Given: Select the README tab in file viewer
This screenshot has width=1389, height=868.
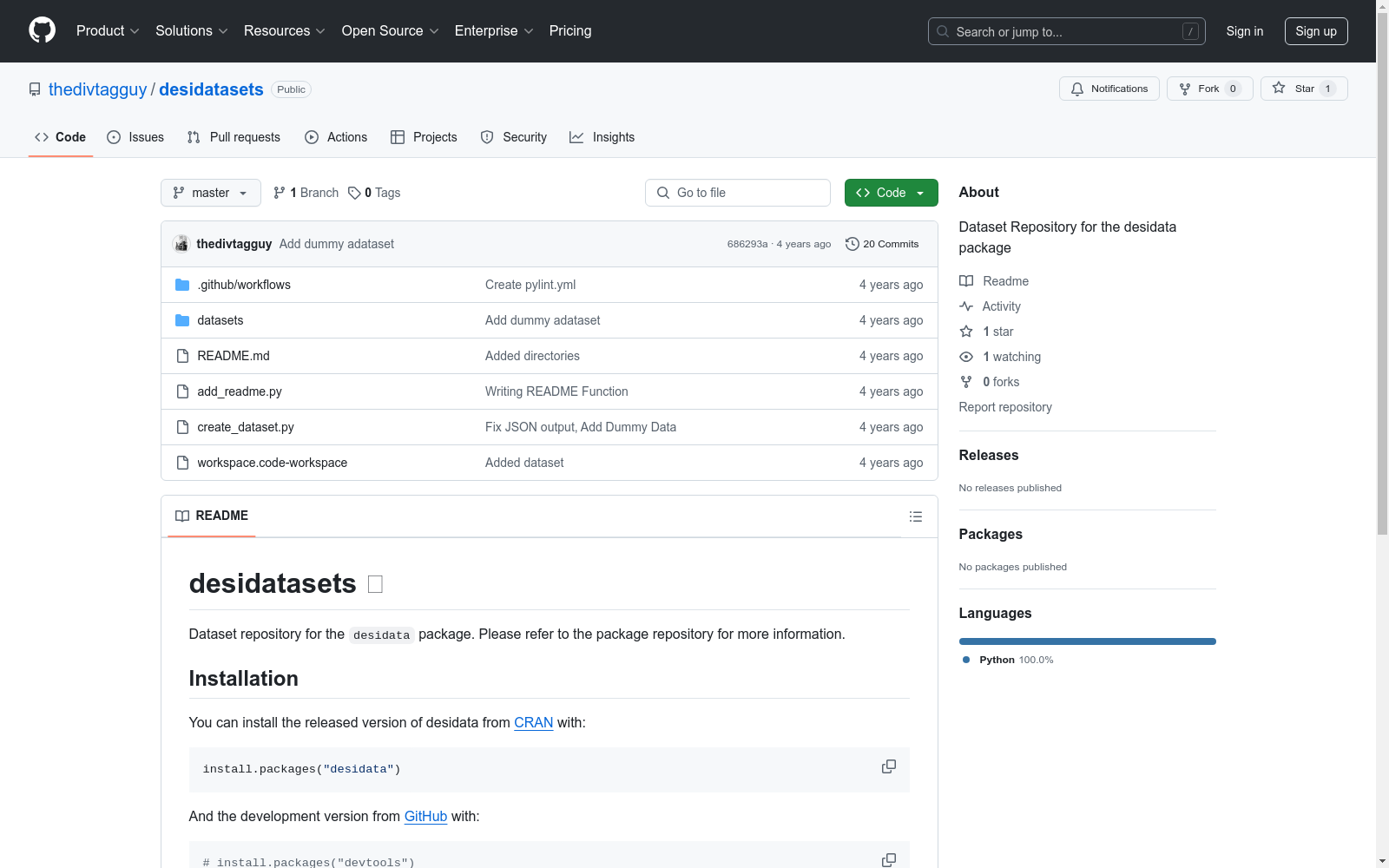Looking at the screenshot, I should click(x=212, y=516).
